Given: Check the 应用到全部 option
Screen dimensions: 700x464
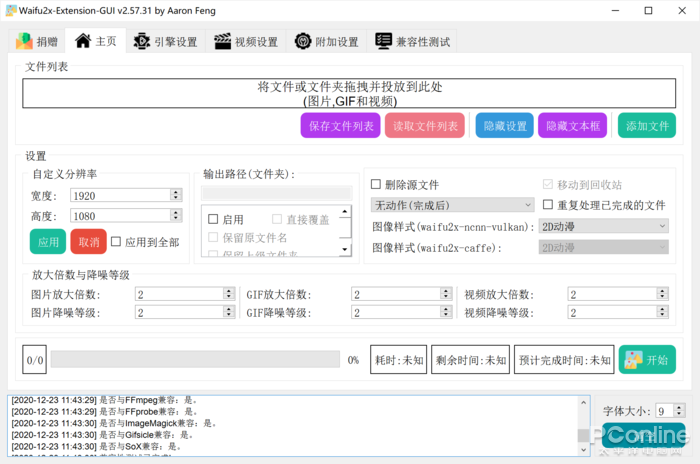Looking at the screenshot, I should coord(116,242).
